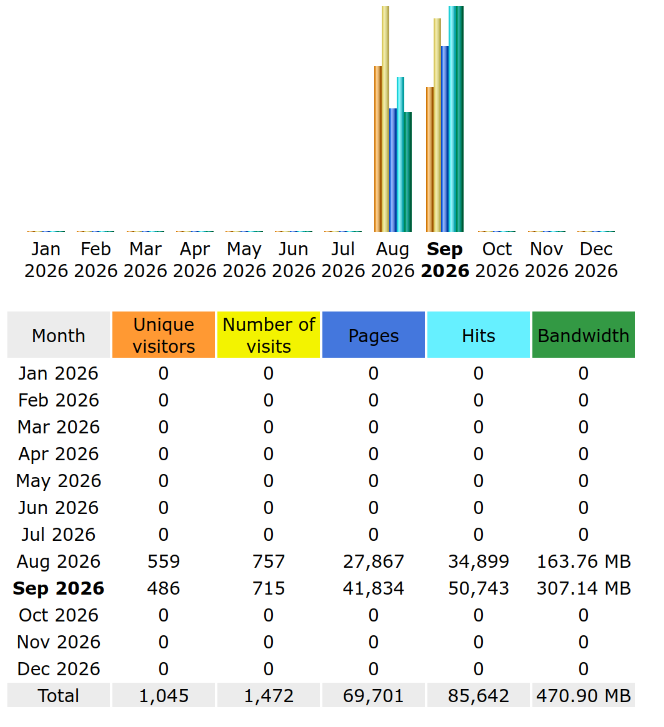The height and width of the screenshot is (727, 664).
Task: Click the Month column header
Action: click(58, 335)
